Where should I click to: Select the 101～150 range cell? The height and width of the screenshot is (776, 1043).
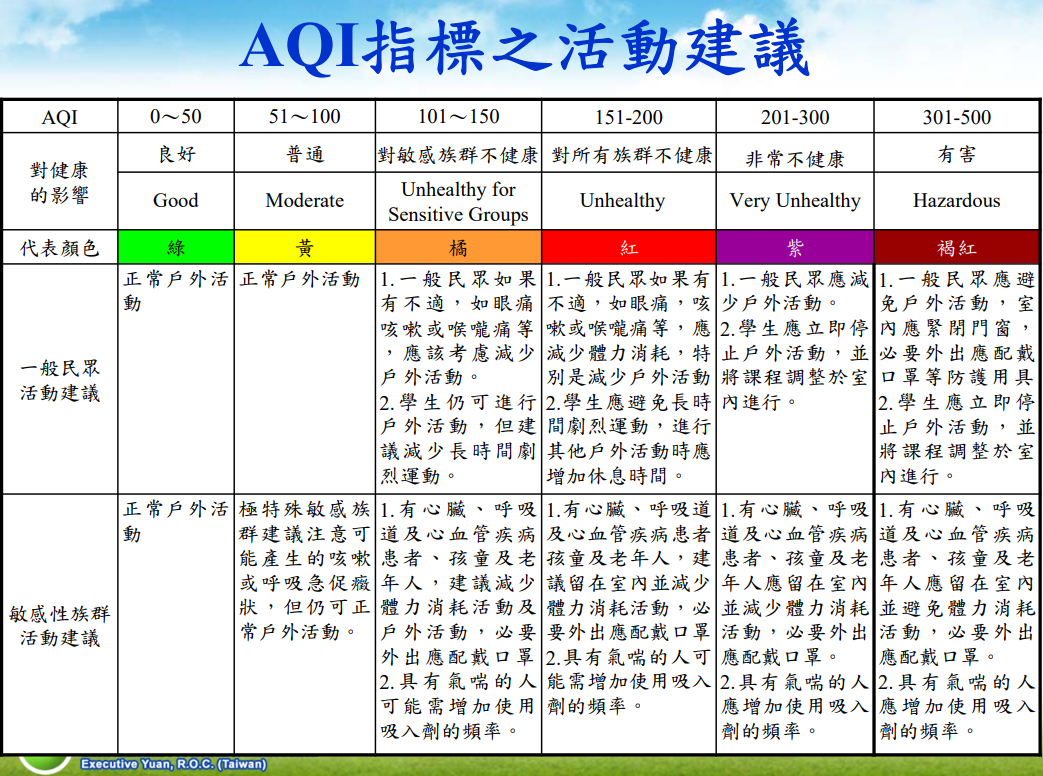pos(458,117)
